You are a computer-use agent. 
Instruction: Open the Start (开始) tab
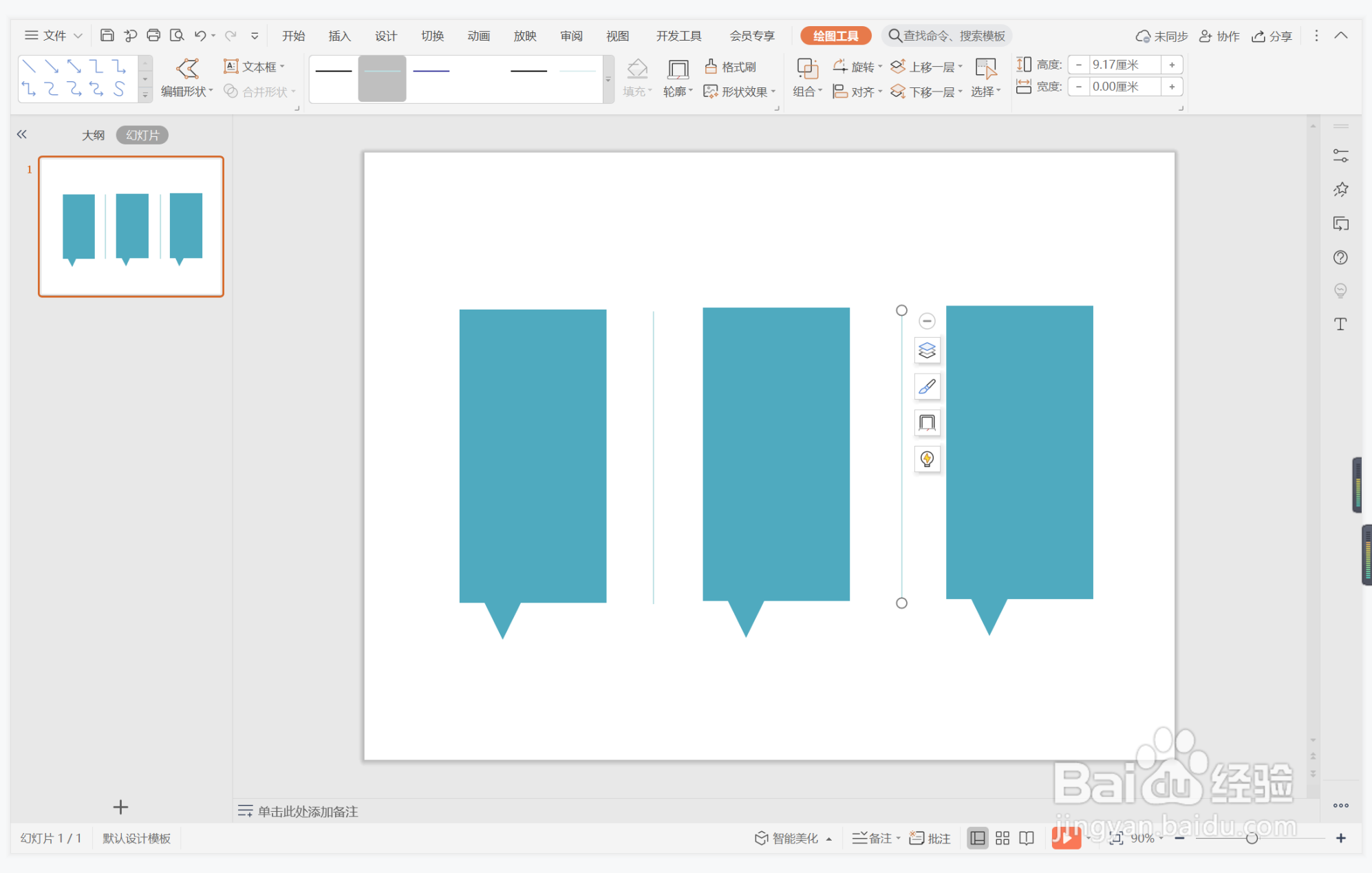[x=294, y=36]
